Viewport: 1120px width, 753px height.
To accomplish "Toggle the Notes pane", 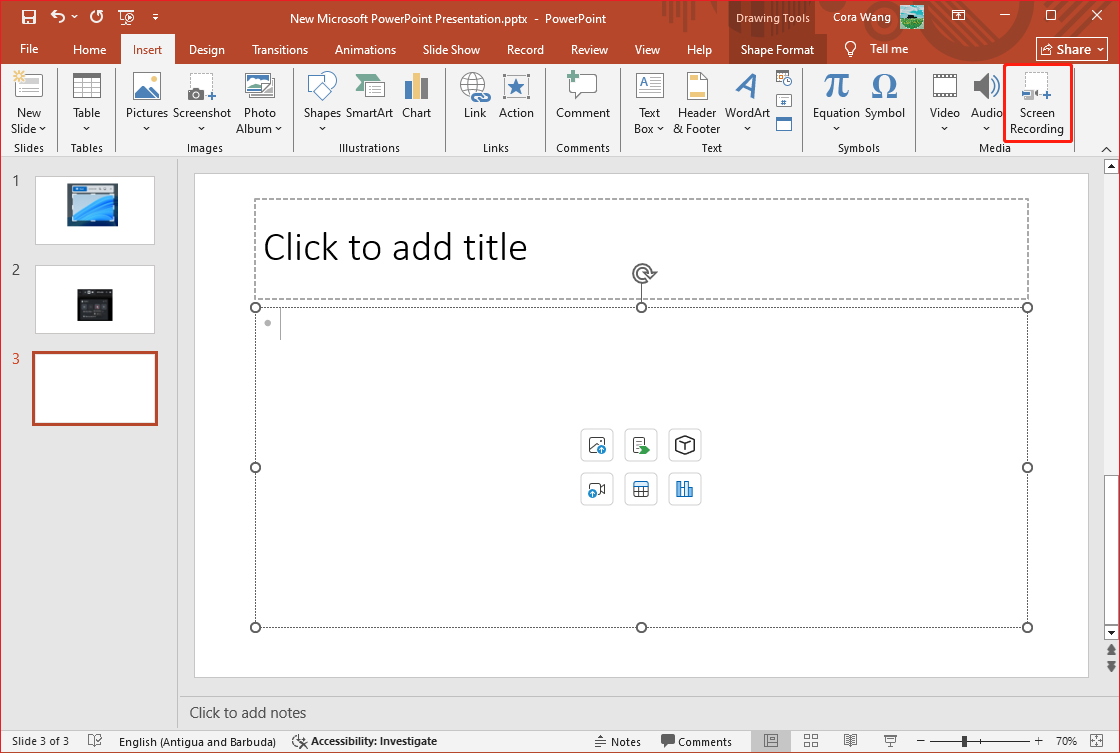I will click(617, 741).
